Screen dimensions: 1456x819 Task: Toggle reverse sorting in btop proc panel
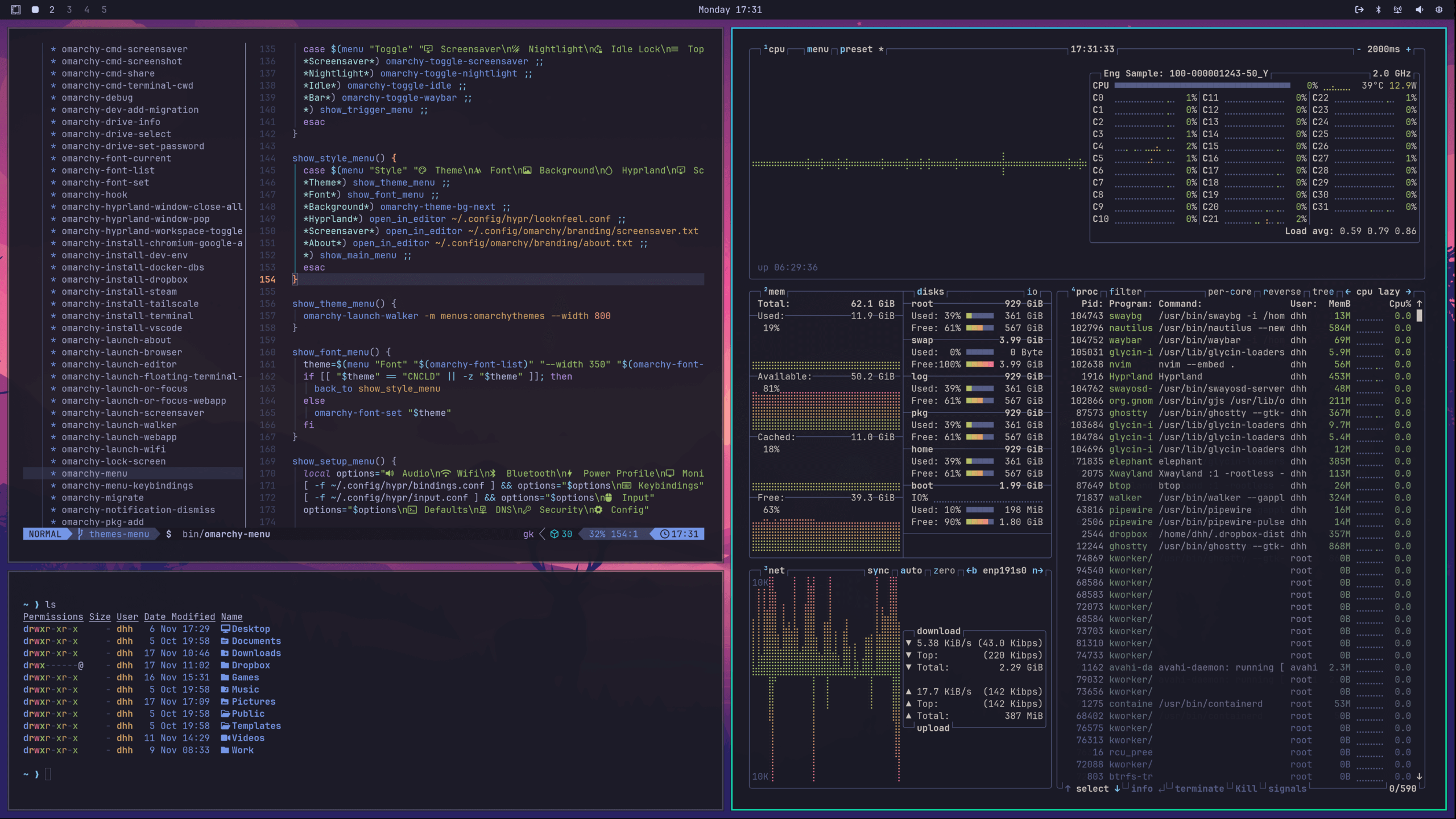pos(1281,292)
